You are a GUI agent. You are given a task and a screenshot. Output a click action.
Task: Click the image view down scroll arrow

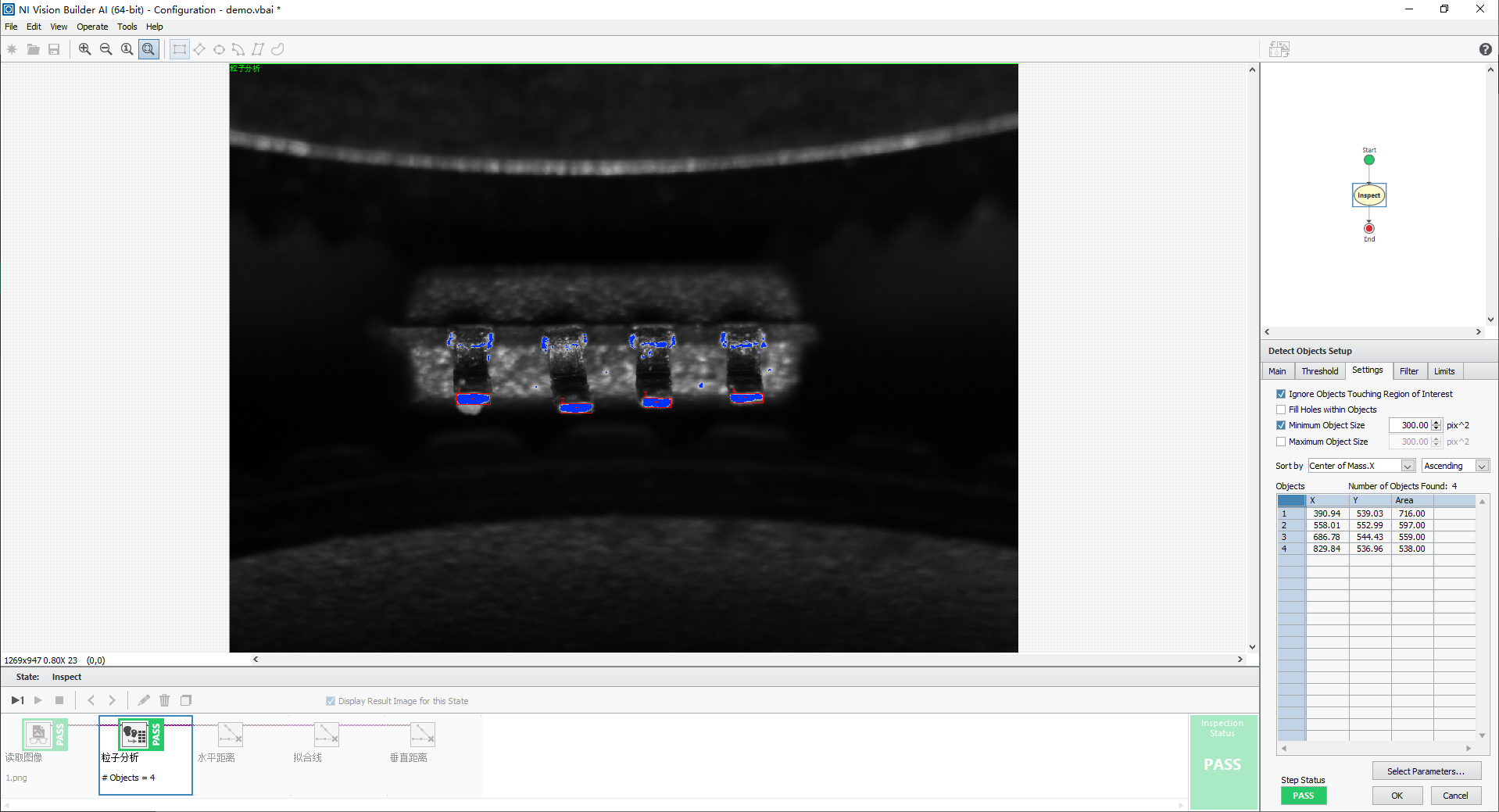pos(1252,646)
